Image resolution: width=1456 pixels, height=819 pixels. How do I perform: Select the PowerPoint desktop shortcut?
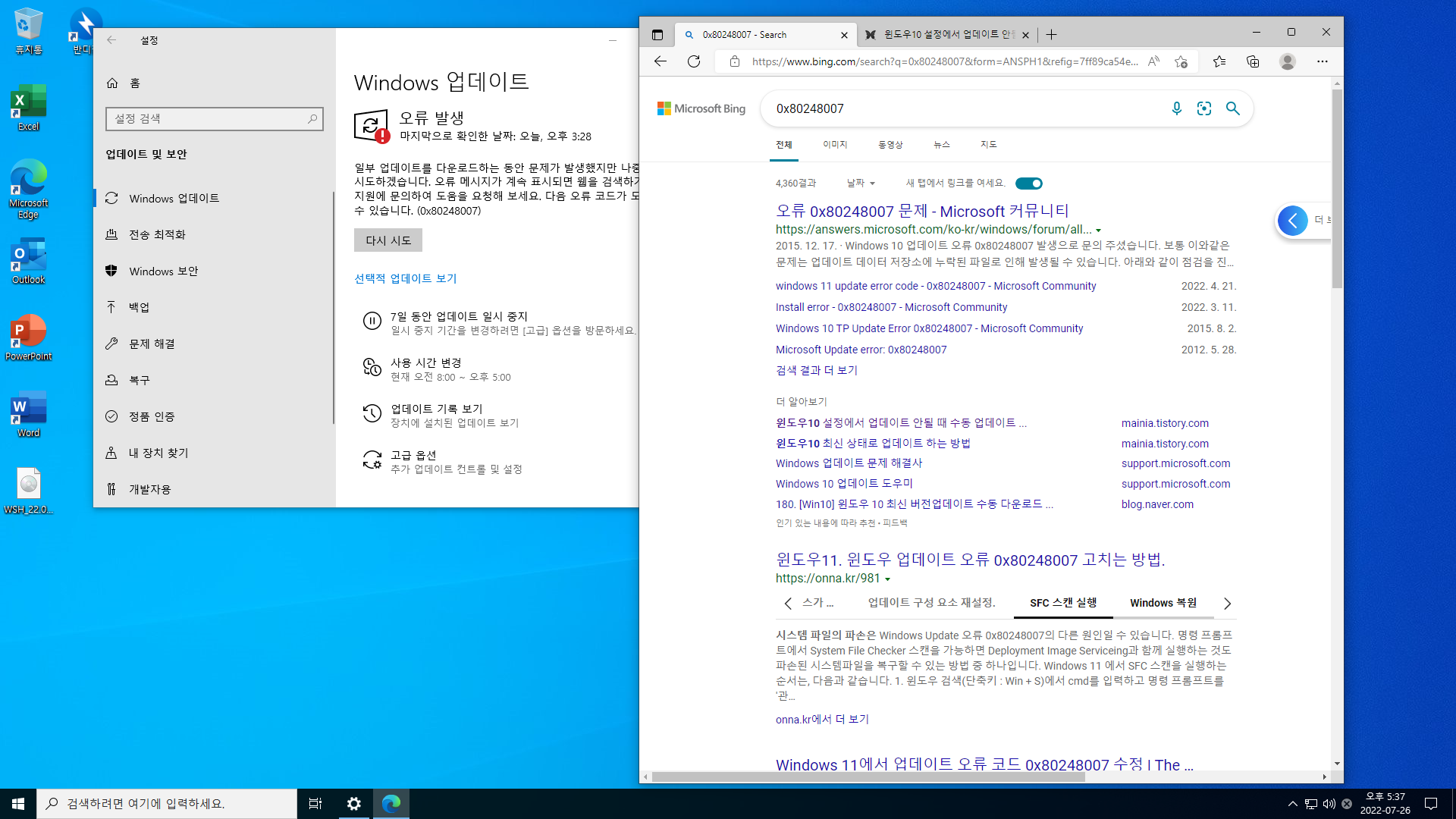coord(29,338)
